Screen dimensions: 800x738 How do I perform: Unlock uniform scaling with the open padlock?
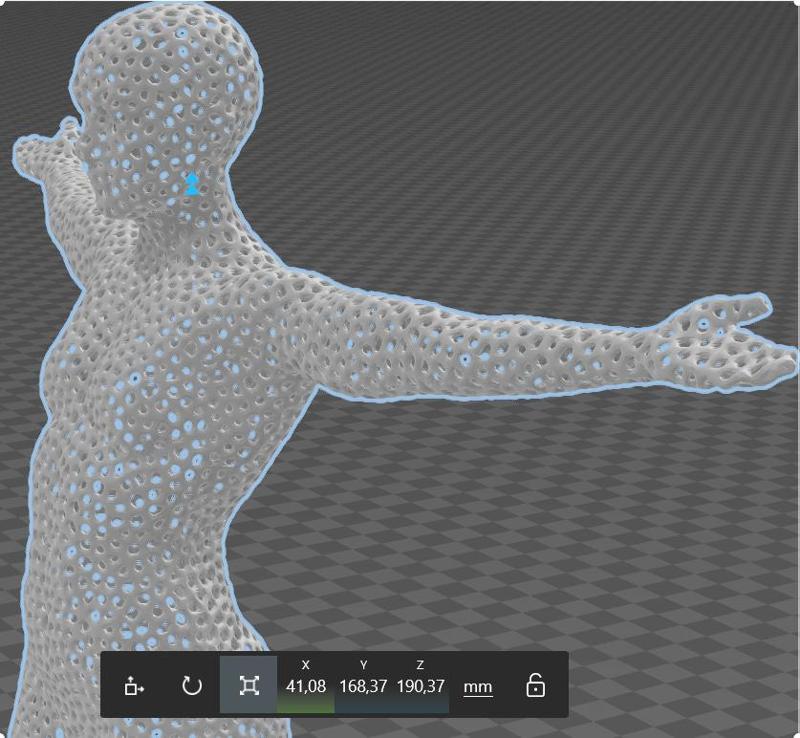534,686
